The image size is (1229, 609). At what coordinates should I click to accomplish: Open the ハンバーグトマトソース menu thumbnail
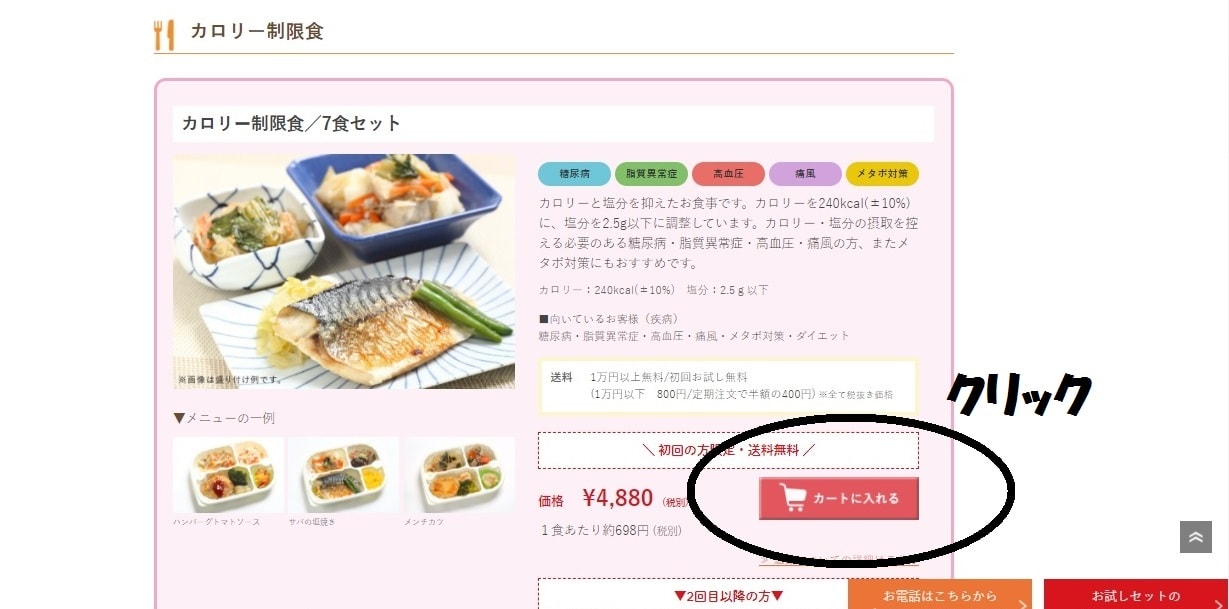pos(228,475)
